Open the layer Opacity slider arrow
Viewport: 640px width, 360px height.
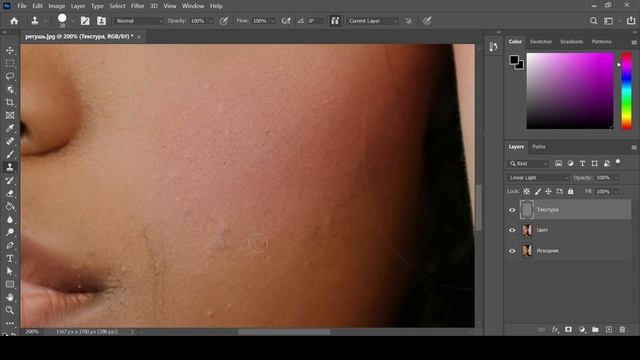tap(616, 178)
